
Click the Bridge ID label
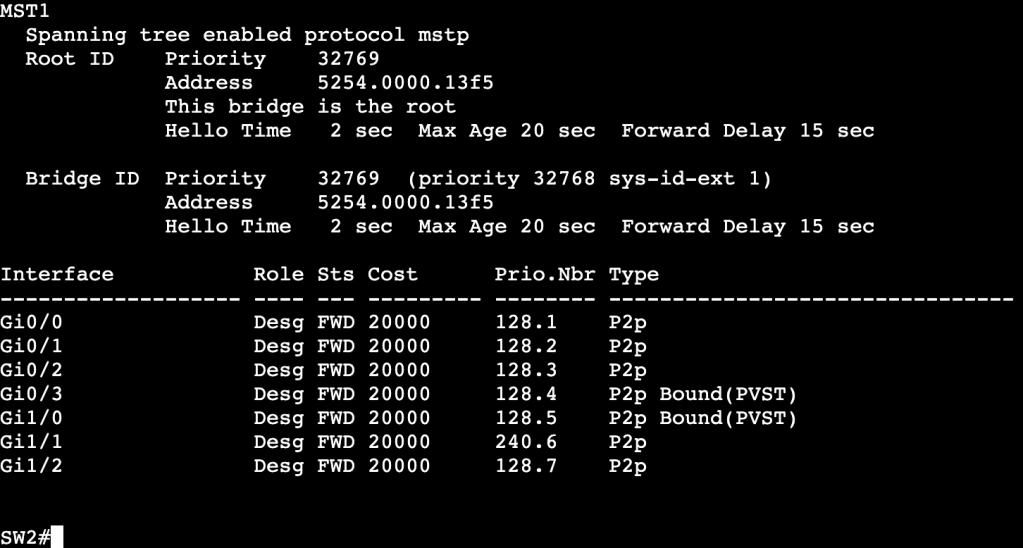point(82,179)
